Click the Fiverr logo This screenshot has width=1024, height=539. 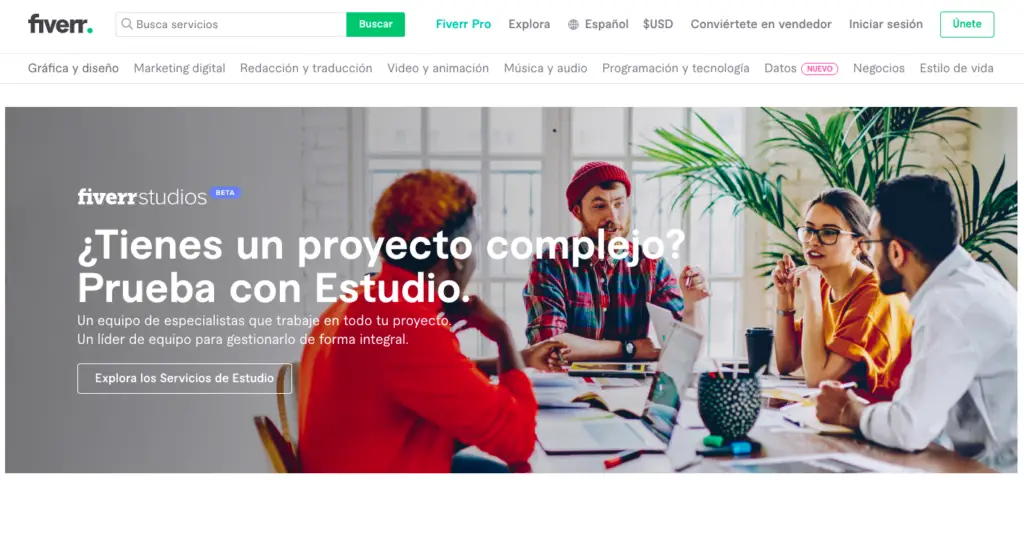(x=60, y=24)
